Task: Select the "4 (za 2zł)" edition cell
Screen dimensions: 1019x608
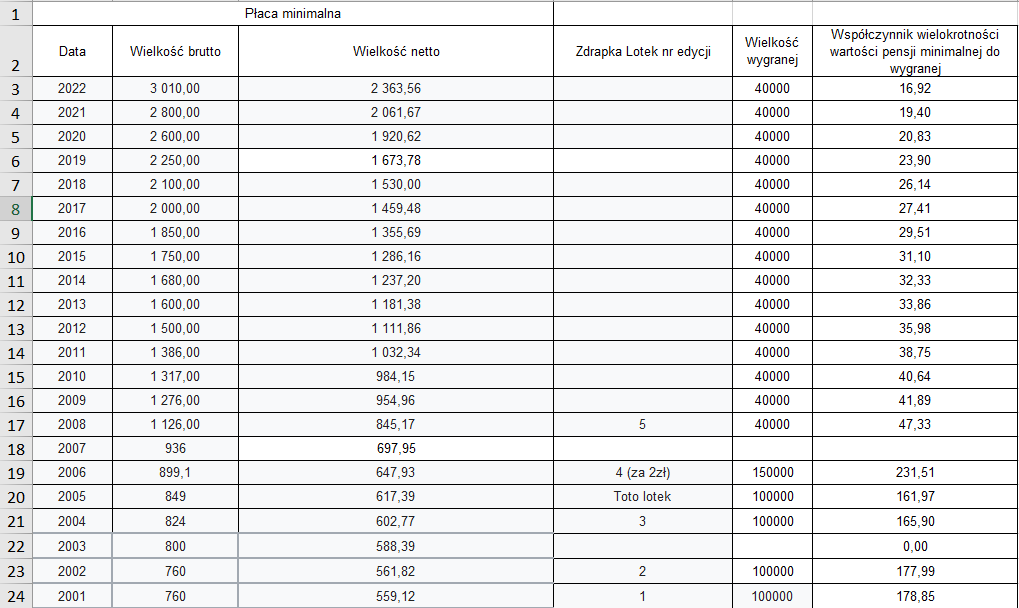Action: (643, 473)
